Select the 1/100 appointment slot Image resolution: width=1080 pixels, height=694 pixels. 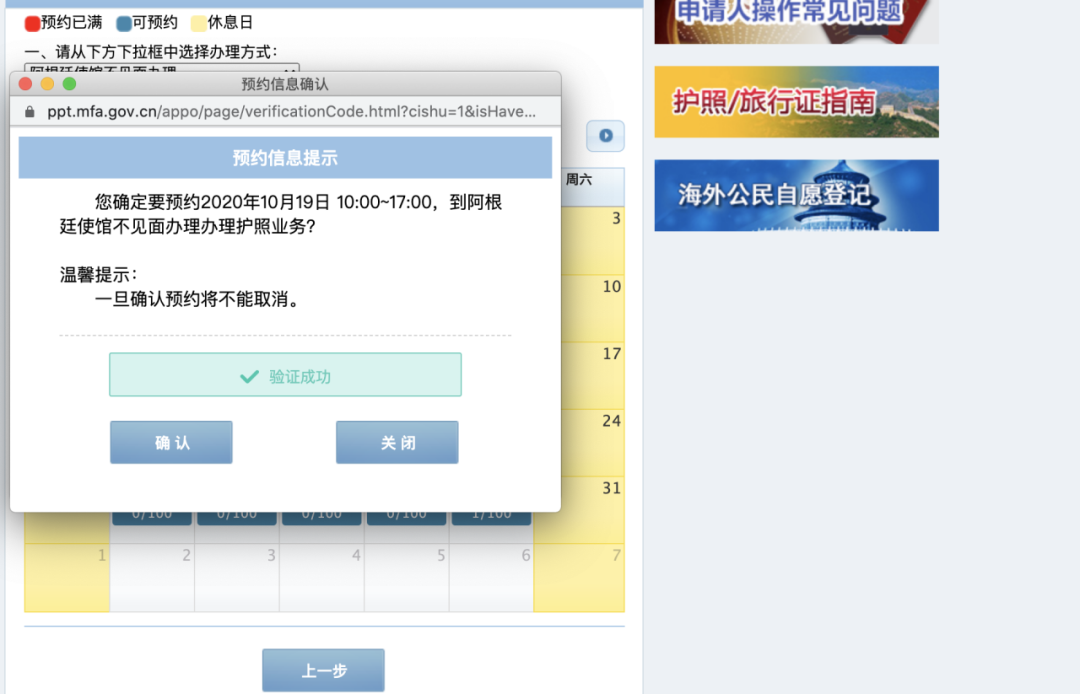(x=491, y=513)
